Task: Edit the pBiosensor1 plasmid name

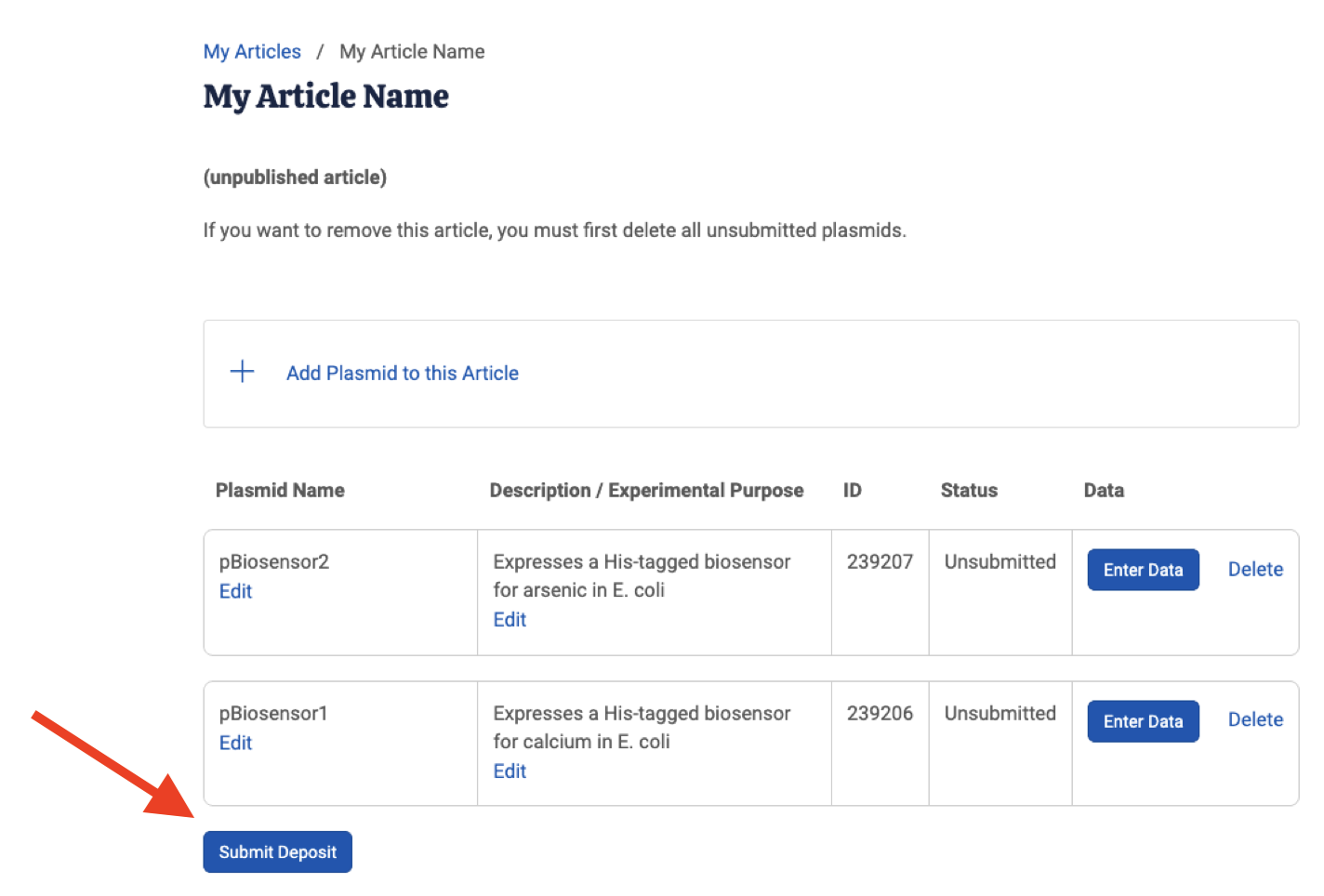Action: pyautogui.click(x=235, y=743)
